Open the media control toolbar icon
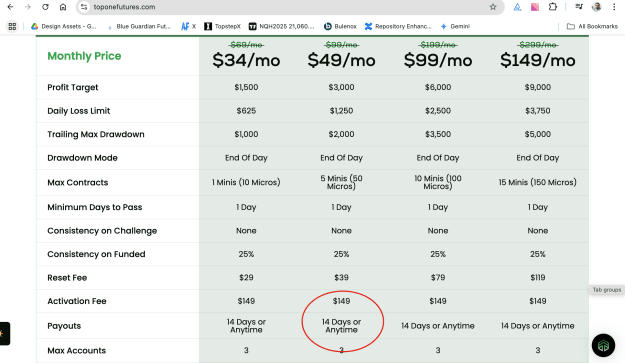This screenshot has width=625, height=363. coord(579,7)
